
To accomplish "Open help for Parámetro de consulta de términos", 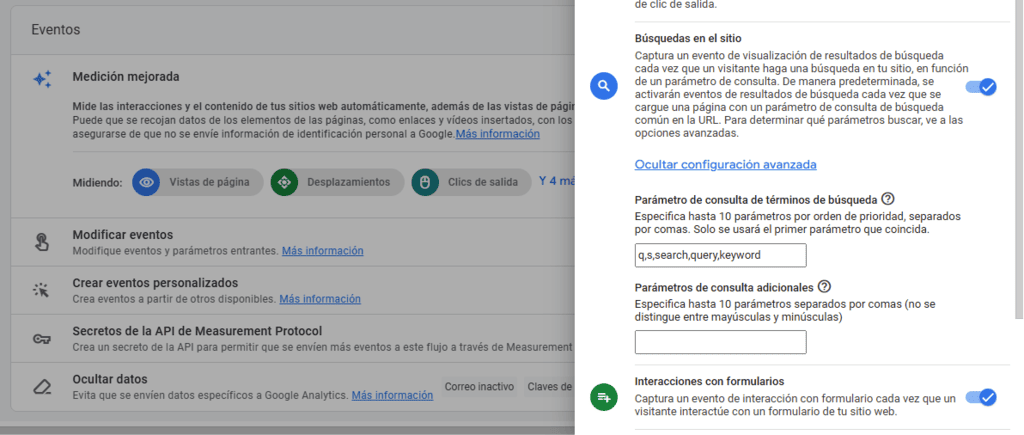I will point(888,198).
